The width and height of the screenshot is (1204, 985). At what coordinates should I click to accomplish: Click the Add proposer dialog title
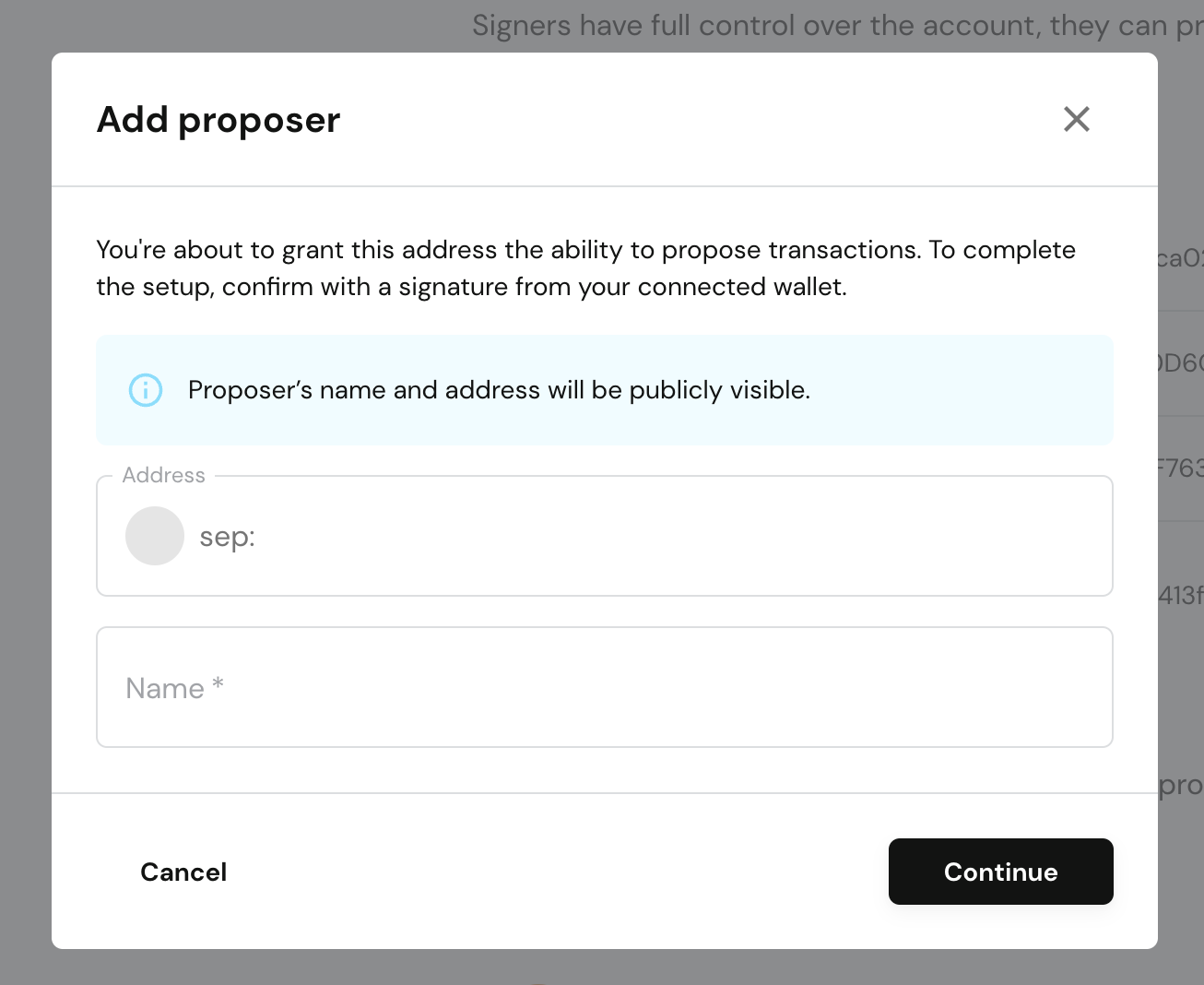[218, 119]
